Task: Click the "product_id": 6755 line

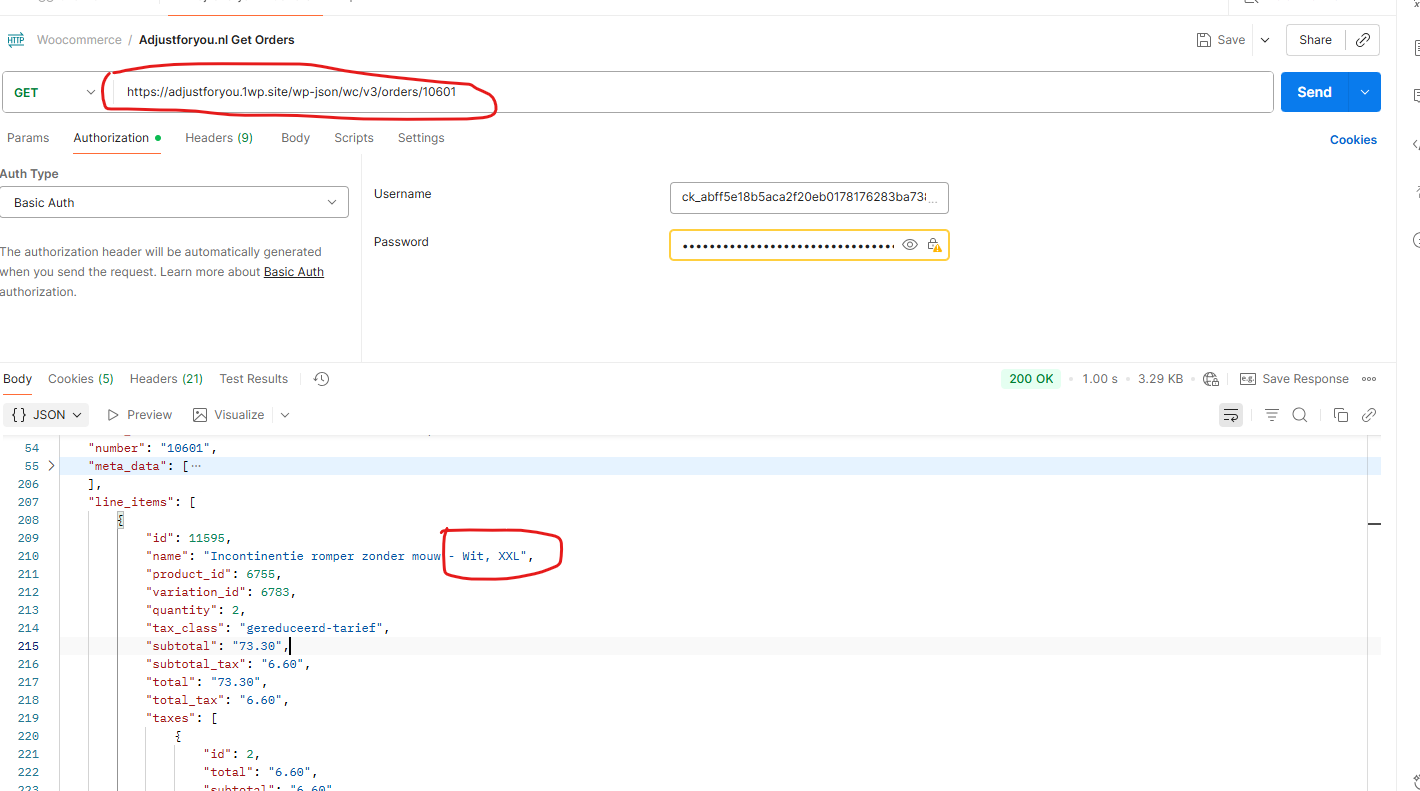Action: (x=214, y=574)
